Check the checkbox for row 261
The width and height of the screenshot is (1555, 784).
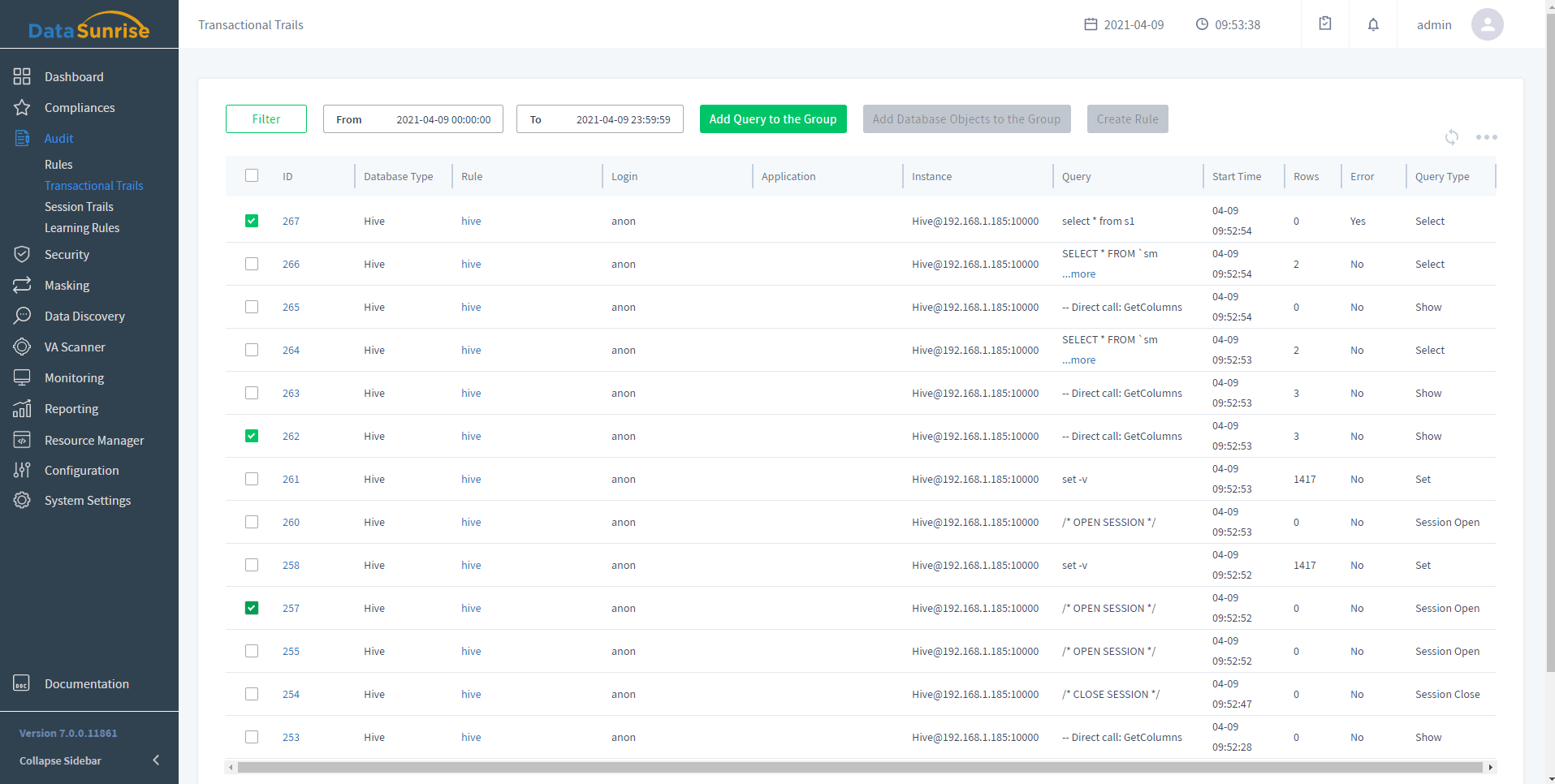(x=252, y=479)
